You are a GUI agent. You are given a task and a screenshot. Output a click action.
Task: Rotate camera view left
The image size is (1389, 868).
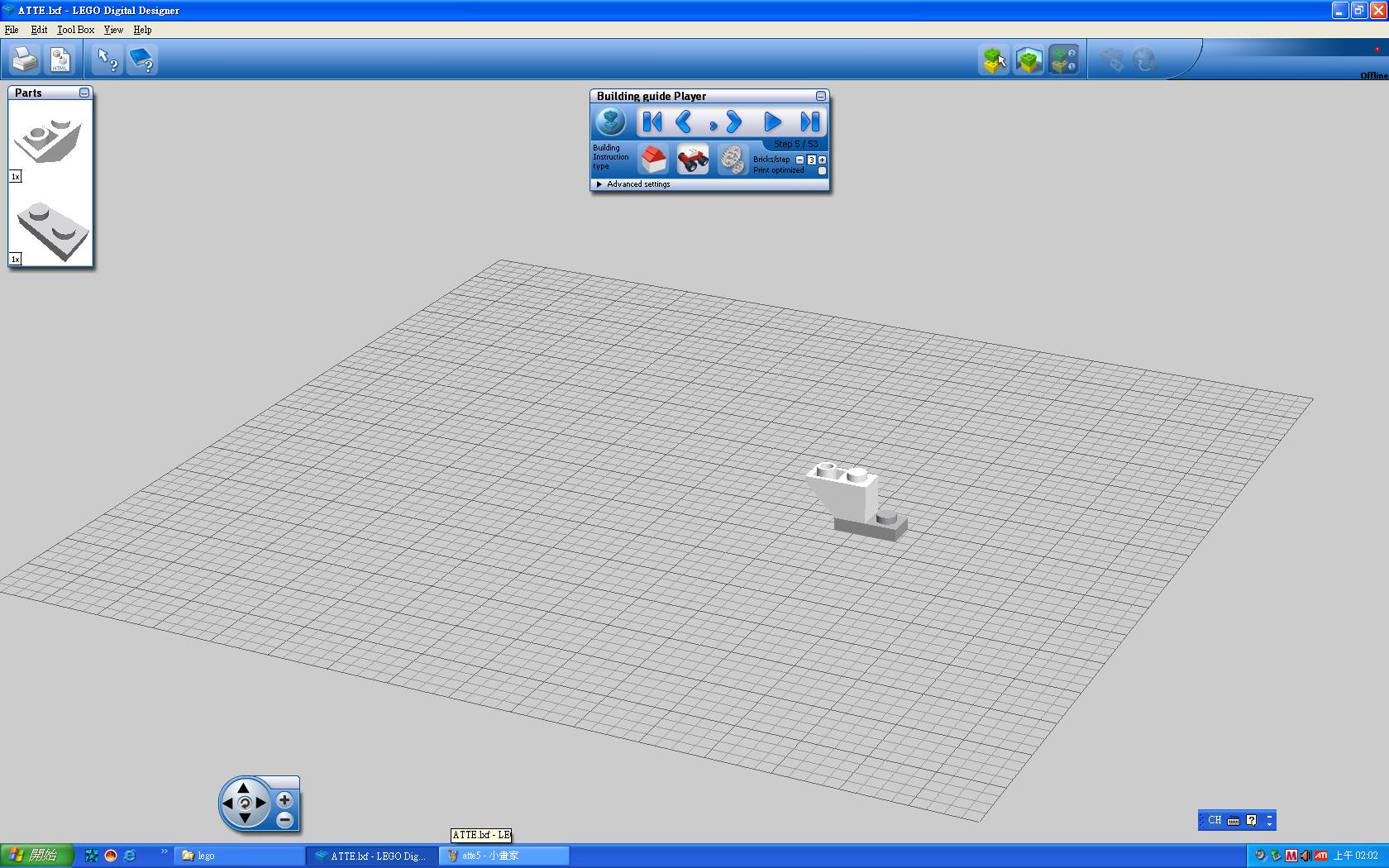(228, 803)
